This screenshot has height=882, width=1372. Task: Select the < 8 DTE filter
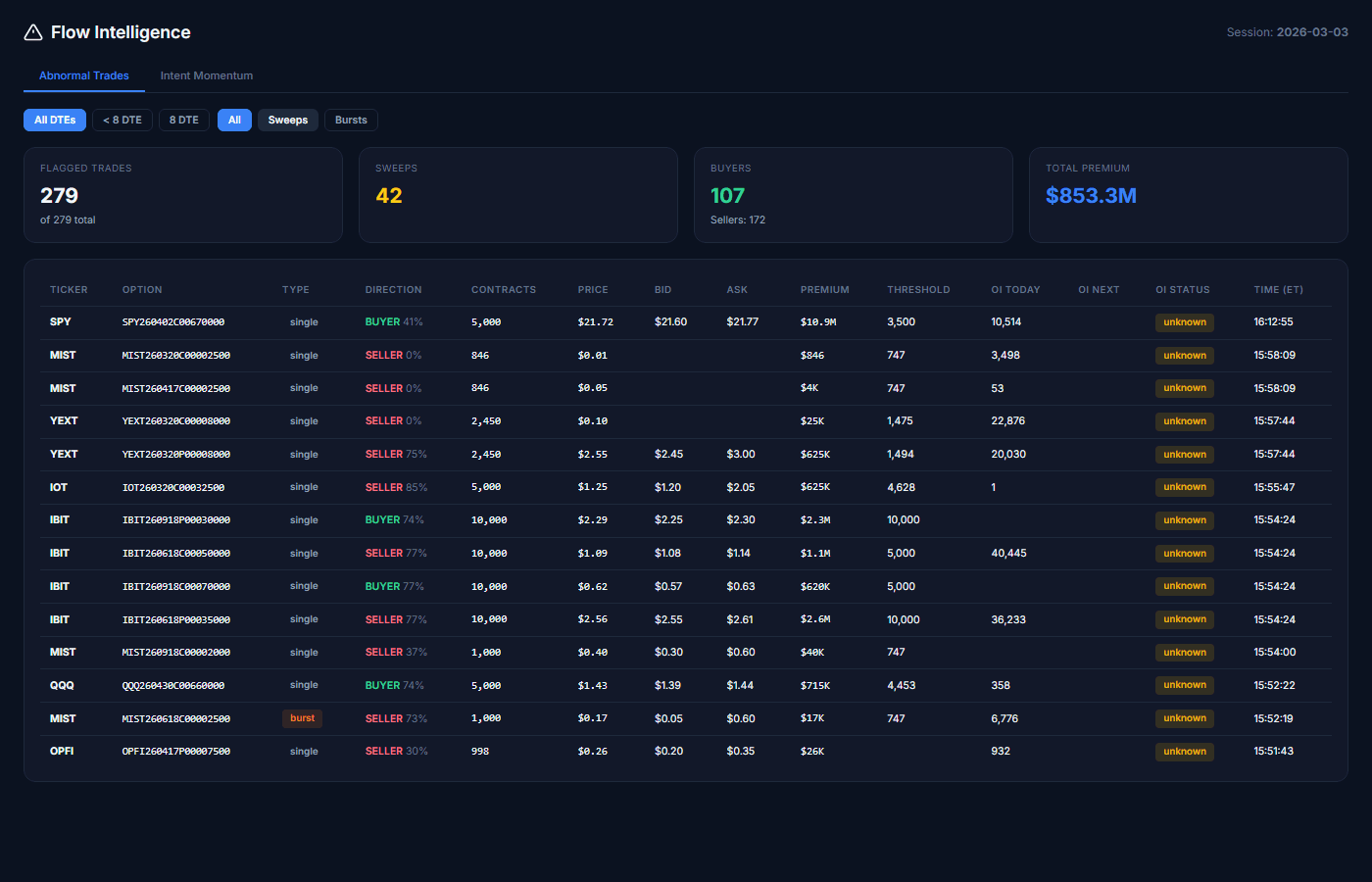point(122,120)
